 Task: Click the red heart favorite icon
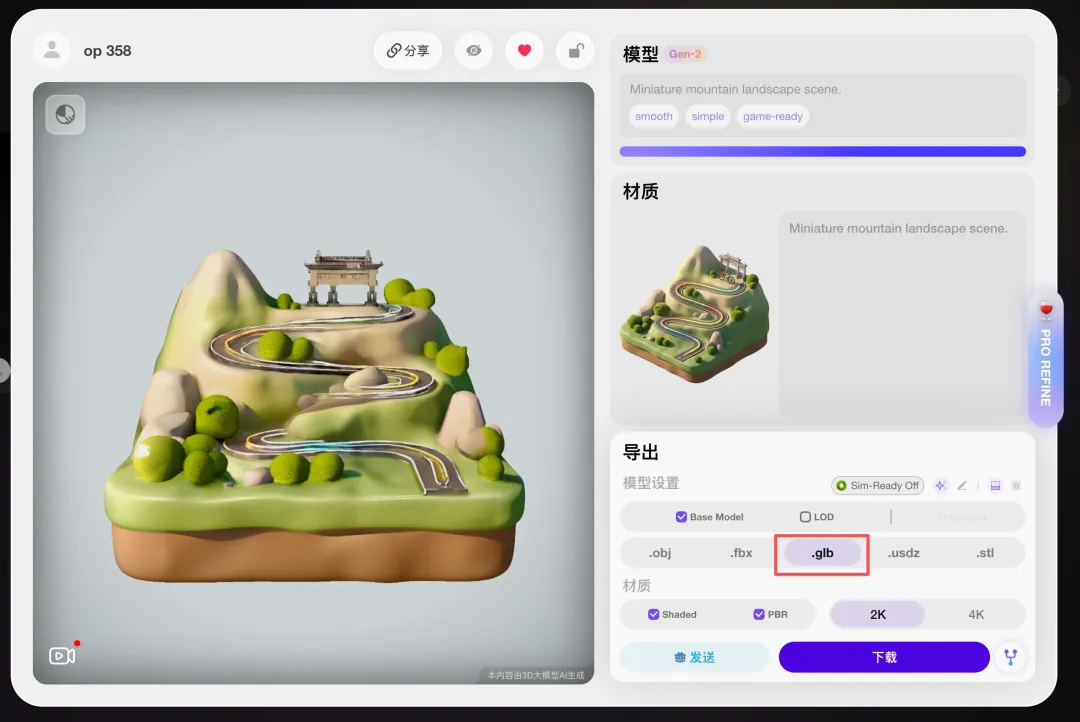[524, 51]
